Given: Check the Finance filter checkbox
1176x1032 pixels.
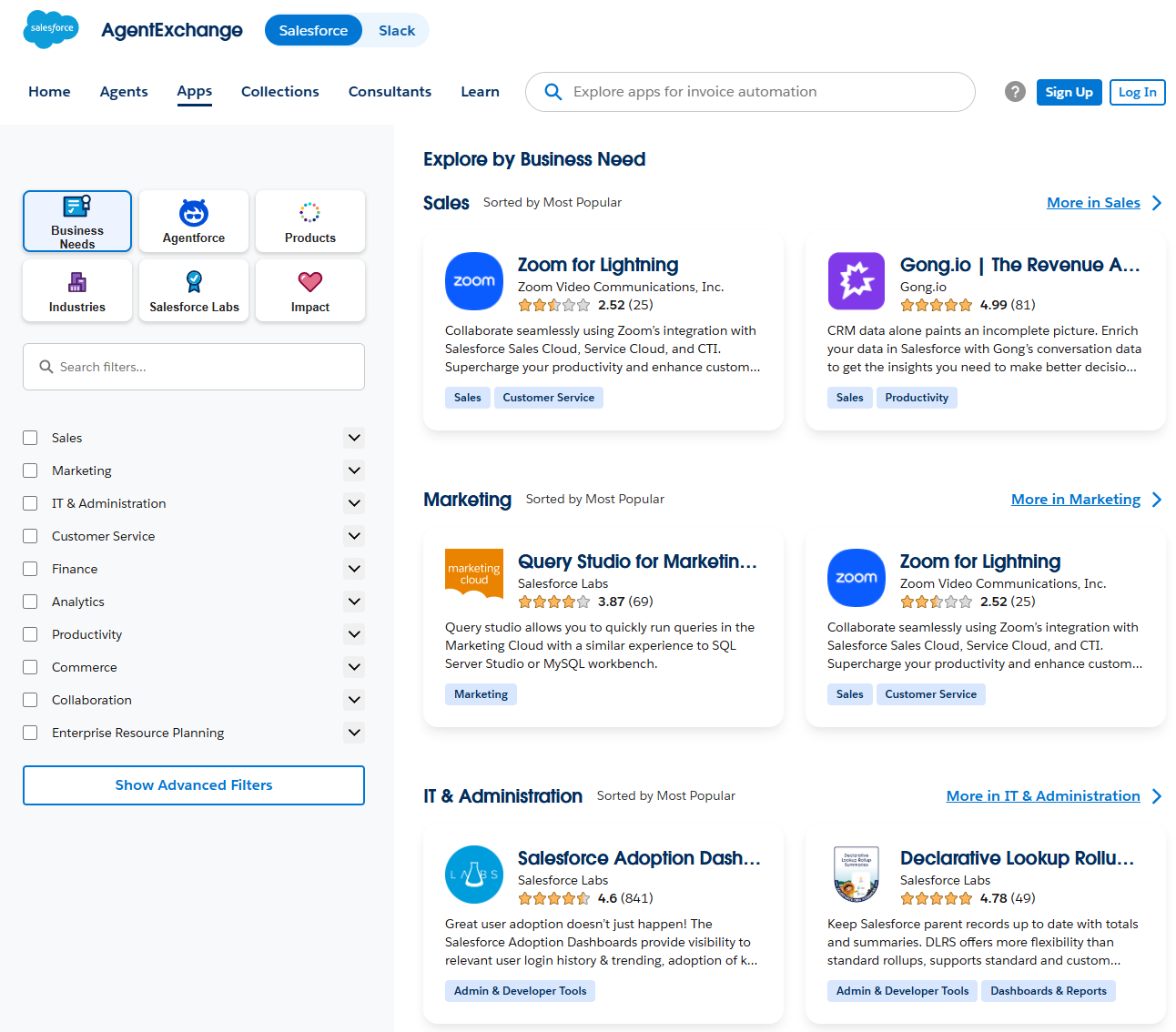Looking at the screenshot, I should [x=30, y=569].
